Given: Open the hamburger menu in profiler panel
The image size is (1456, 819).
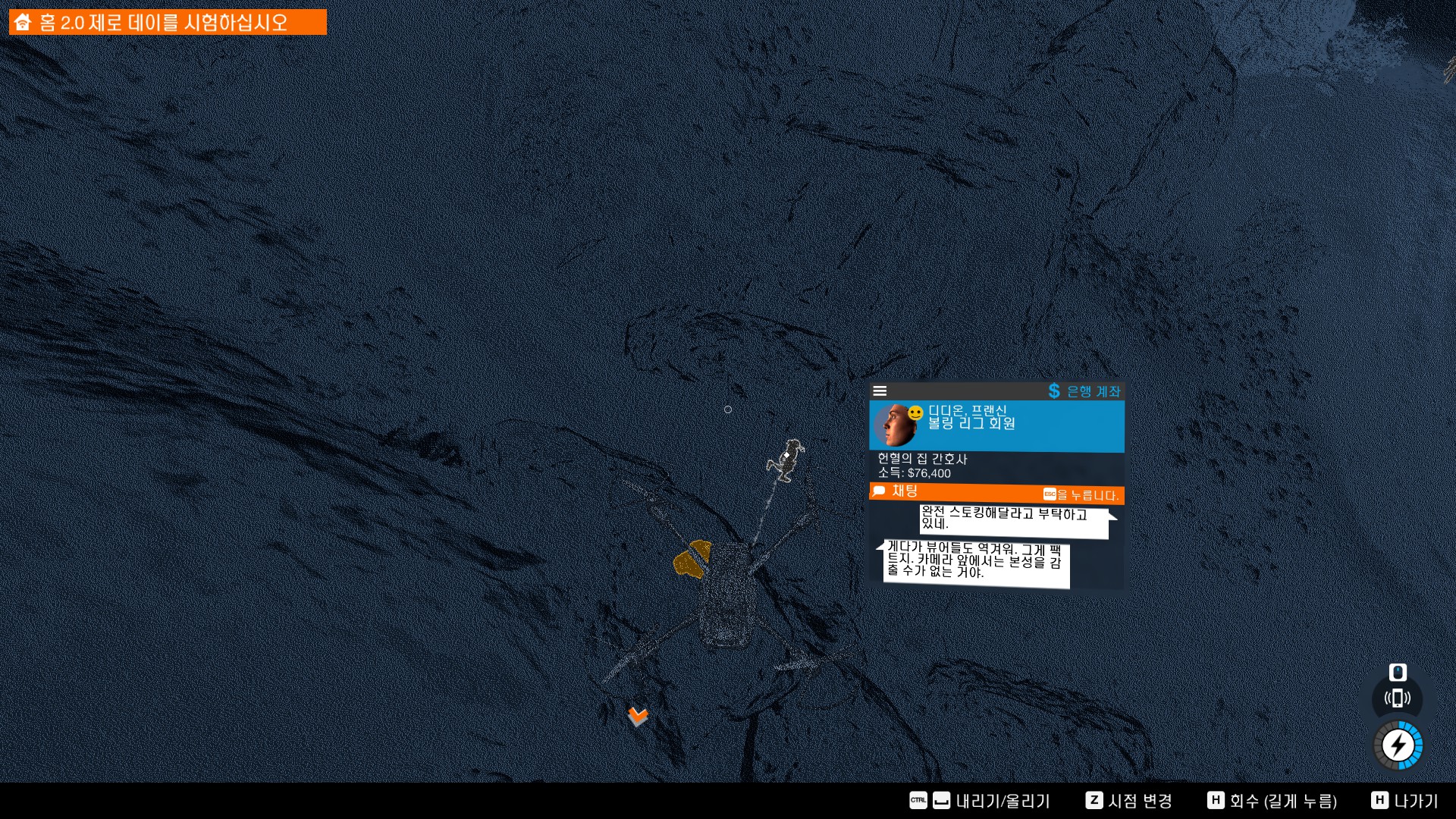Looking at the screenshot, I should [x=880, y=391].
